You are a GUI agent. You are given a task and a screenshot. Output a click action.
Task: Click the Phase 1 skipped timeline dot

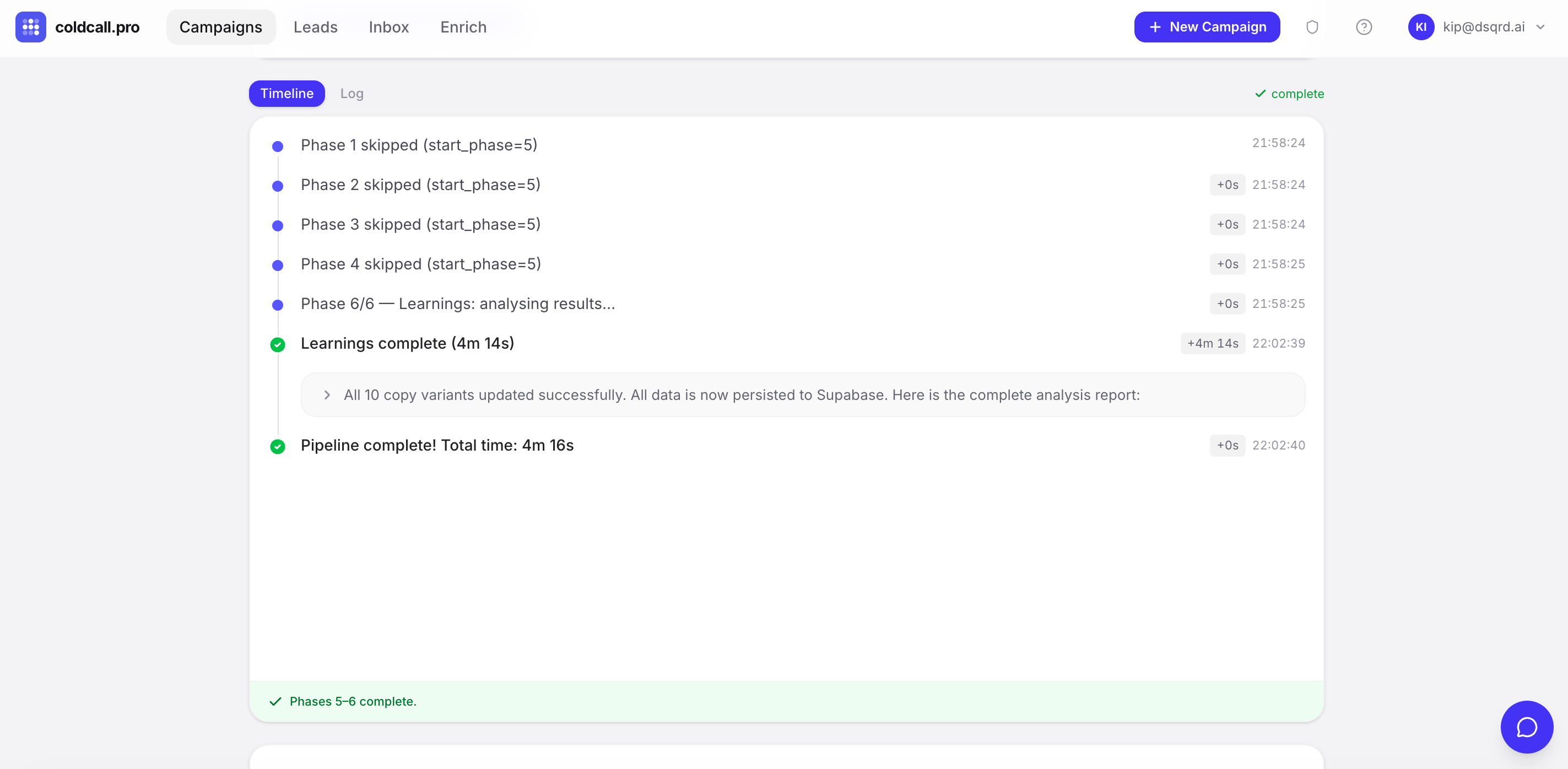click(x=278, y=147)
